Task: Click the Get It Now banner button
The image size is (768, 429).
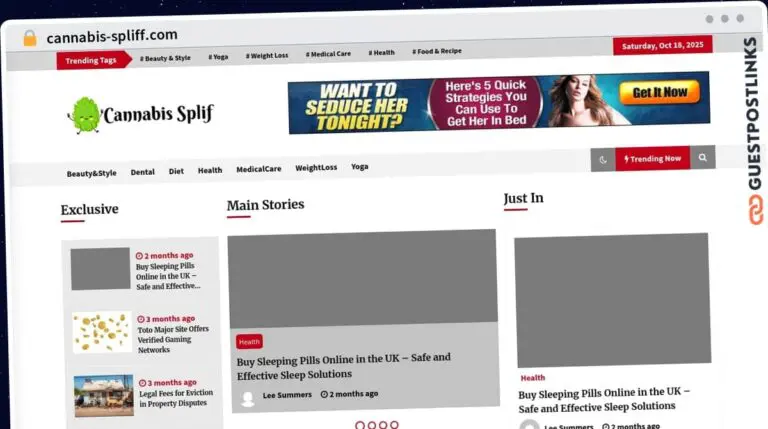Action: 660,92
